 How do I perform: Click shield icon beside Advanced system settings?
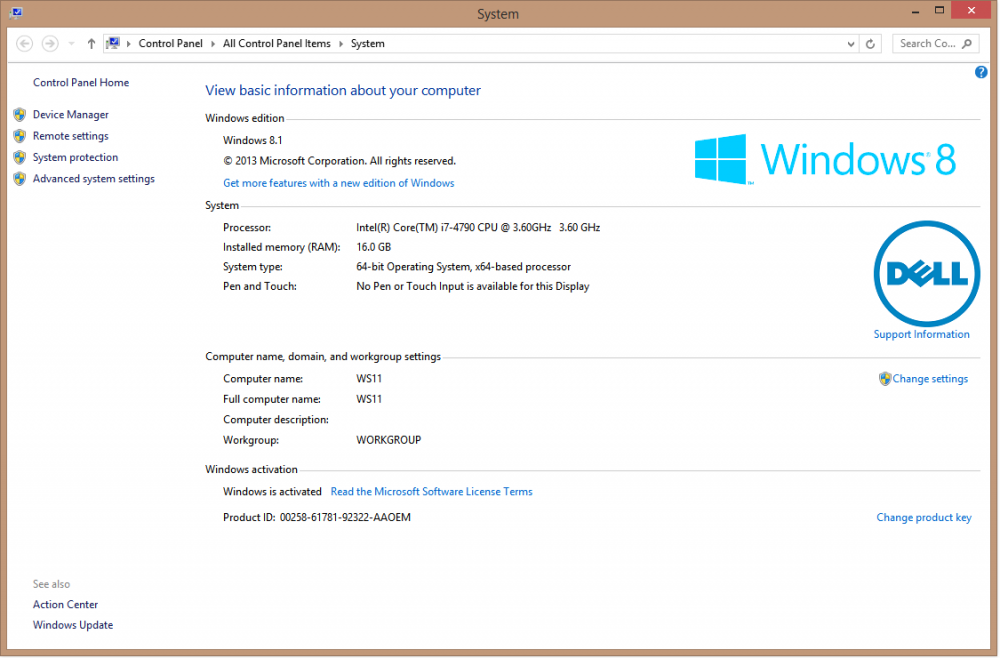(x=20, y=179)
